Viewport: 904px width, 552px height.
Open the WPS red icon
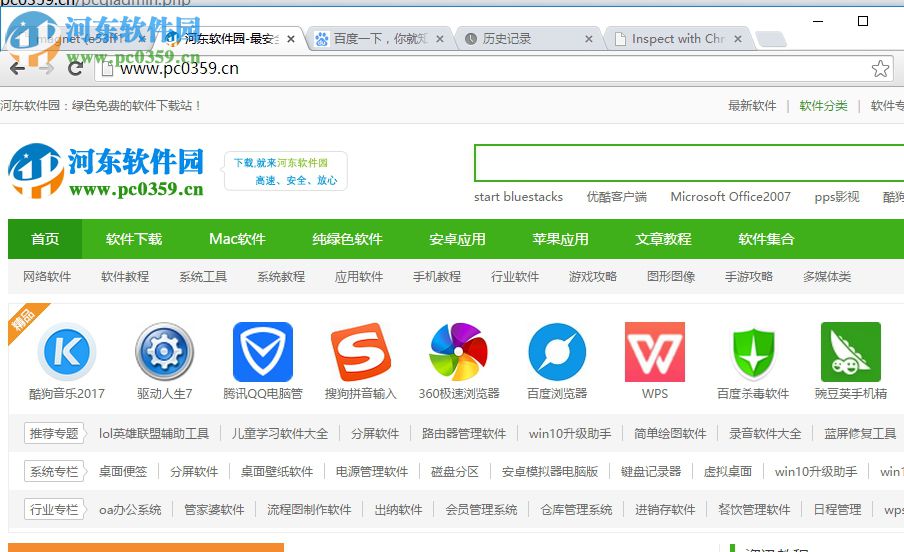655,351
